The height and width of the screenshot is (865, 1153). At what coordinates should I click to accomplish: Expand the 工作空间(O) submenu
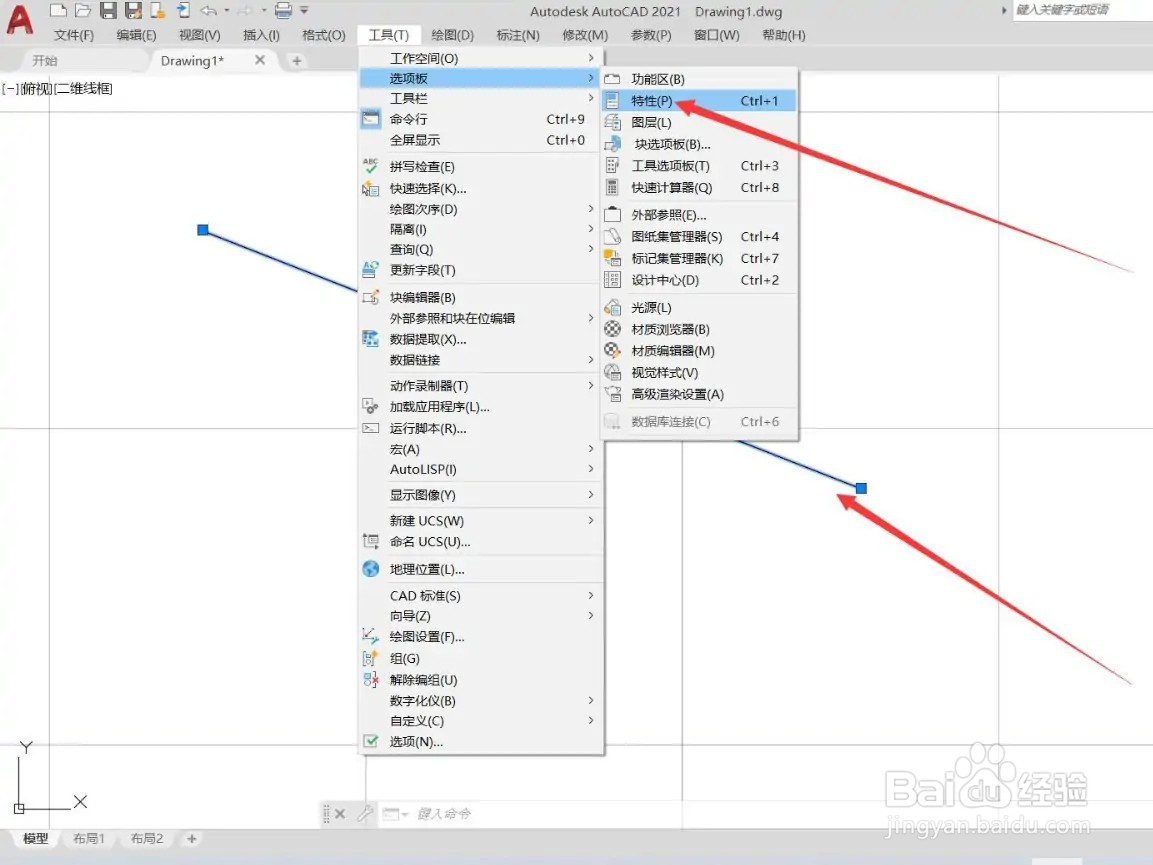click(x=482, y=57)
